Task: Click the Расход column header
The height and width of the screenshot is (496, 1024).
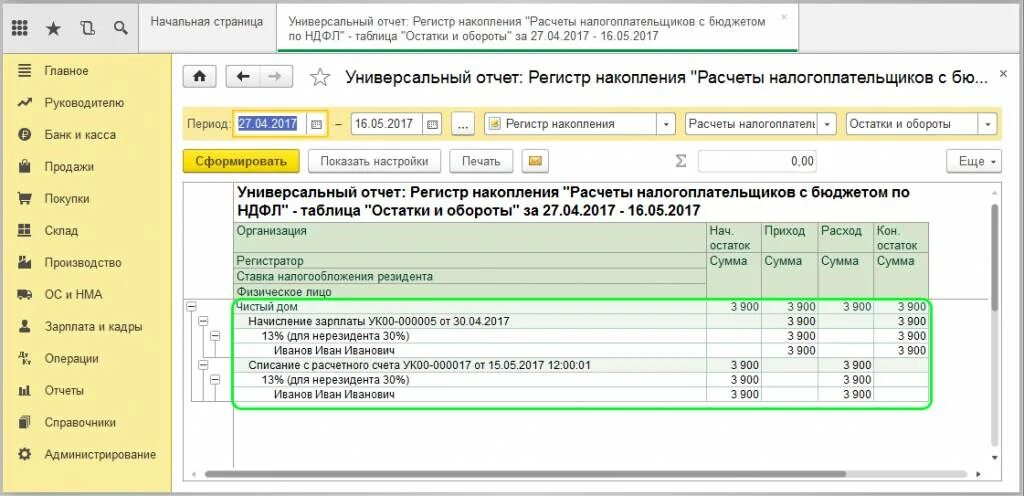Action: point(846,238)
